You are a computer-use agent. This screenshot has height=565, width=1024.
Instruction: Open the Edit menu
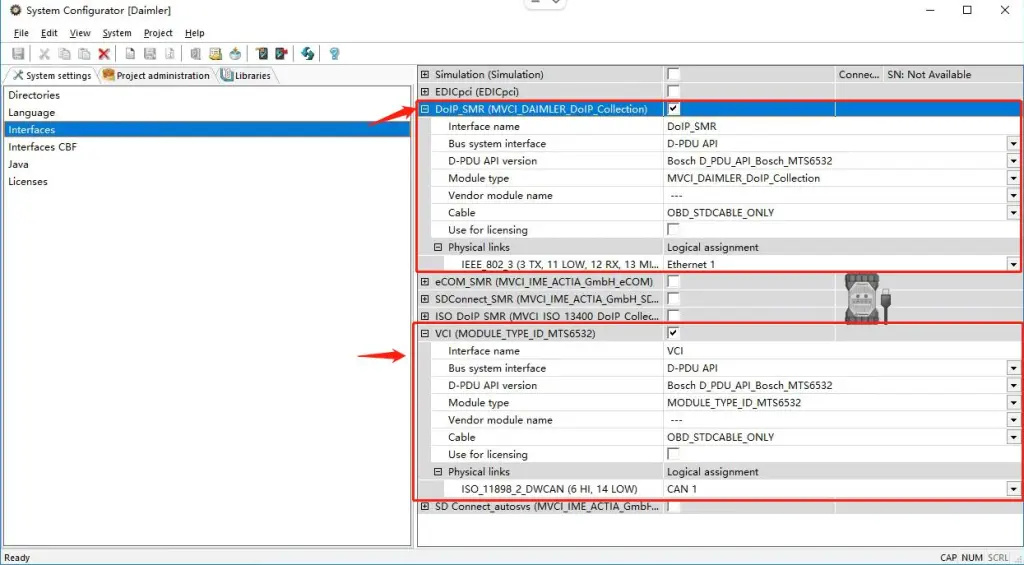(49, 33)
